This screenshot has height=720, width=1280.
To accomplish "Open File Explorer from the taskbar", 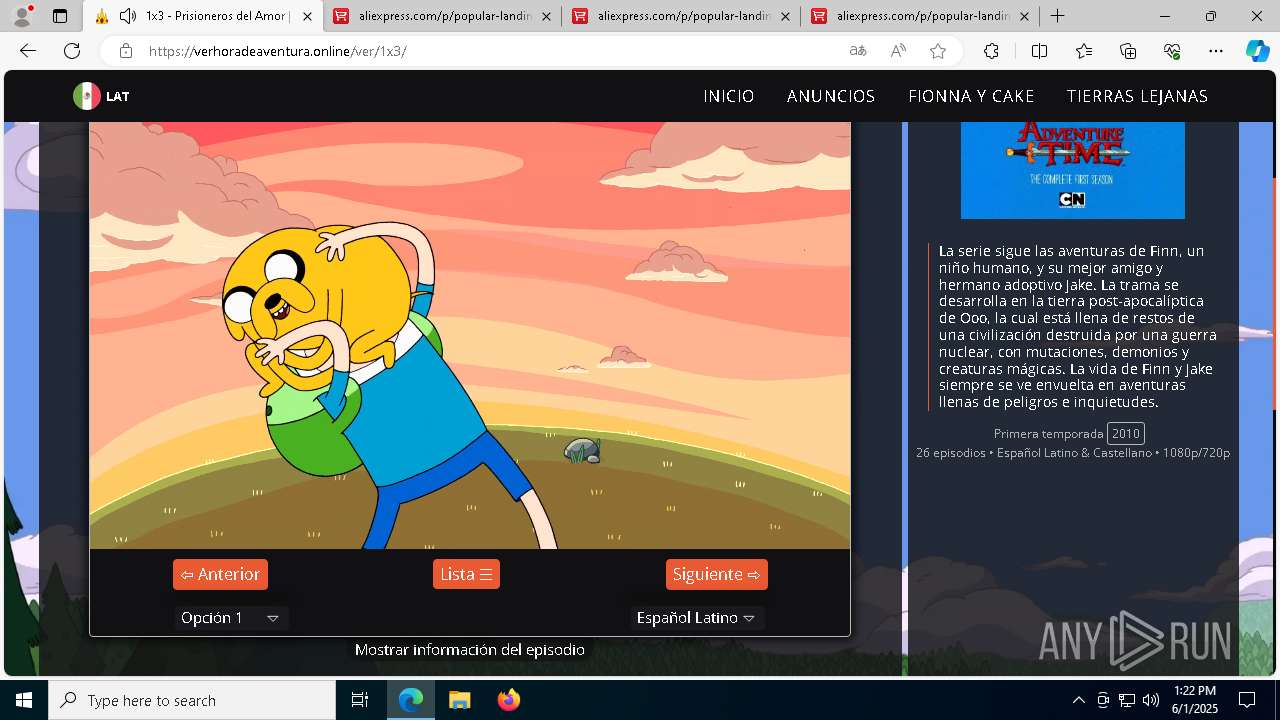I will 459,700.
